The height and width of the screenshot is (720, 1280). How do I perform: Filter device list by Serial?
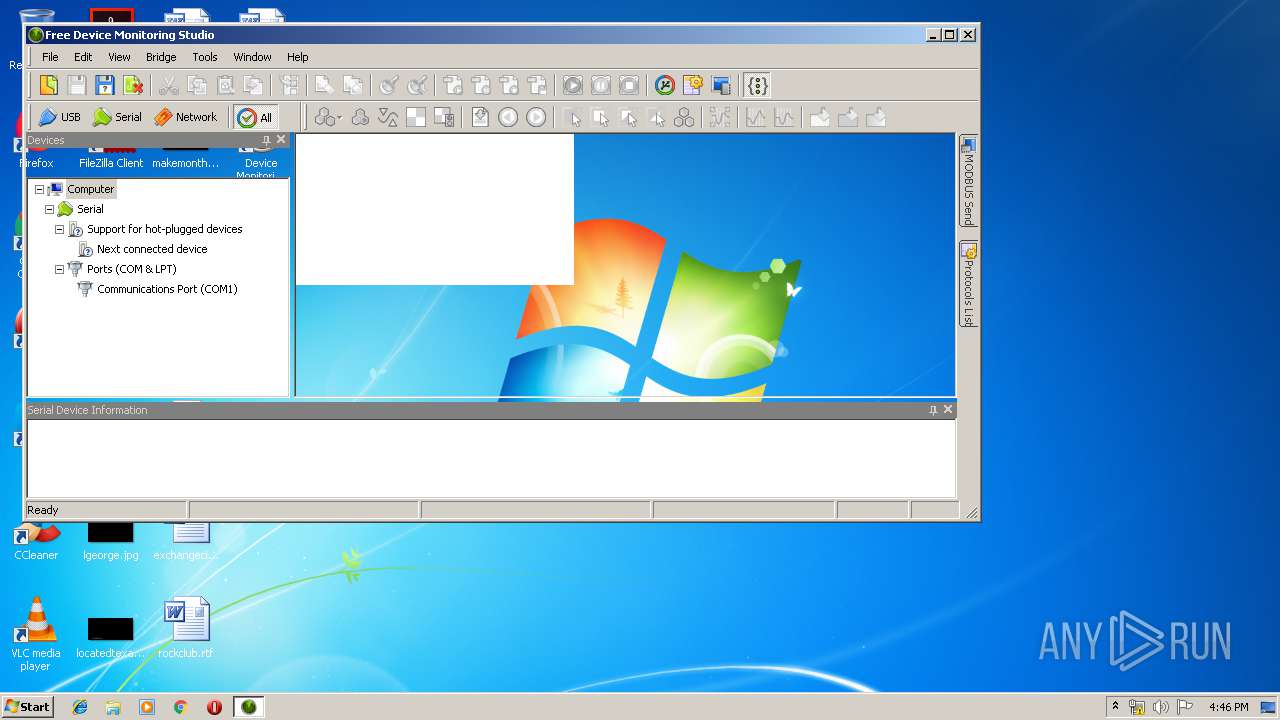coord(117,117)
